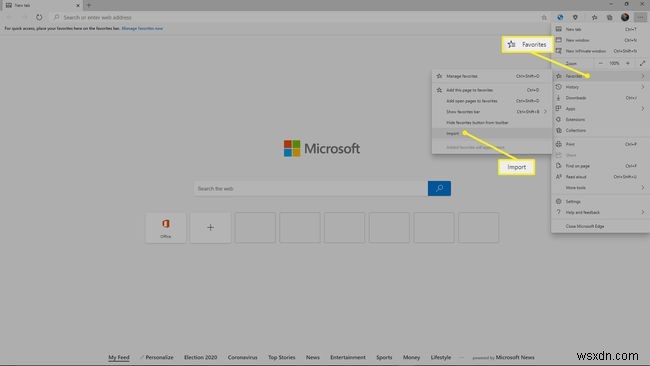Open Collections from the menu

[600, 130]
